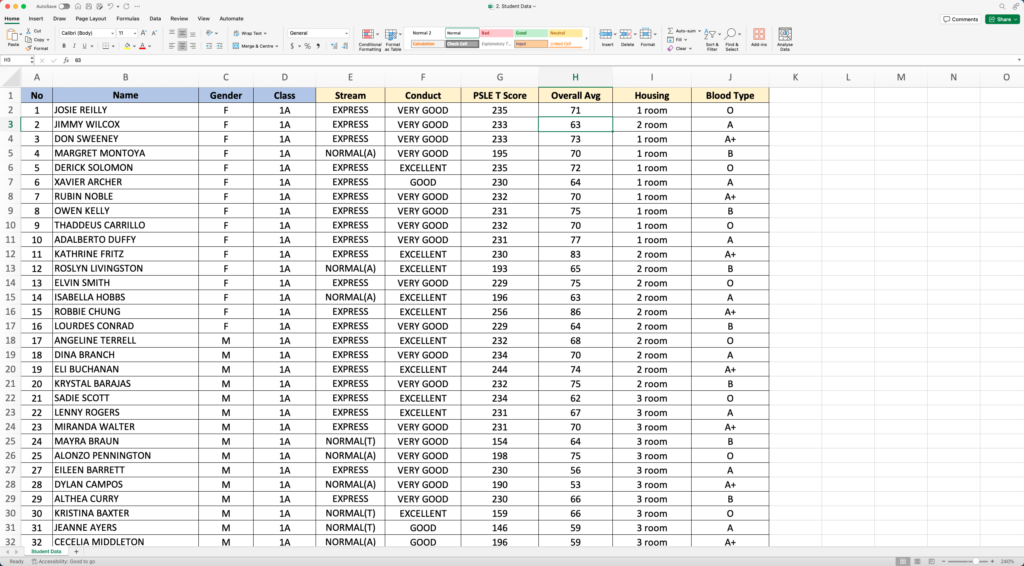The height and width of the screenshot is (566, 1024).
Task: Activate the Format painter brush
Action: 37,48
